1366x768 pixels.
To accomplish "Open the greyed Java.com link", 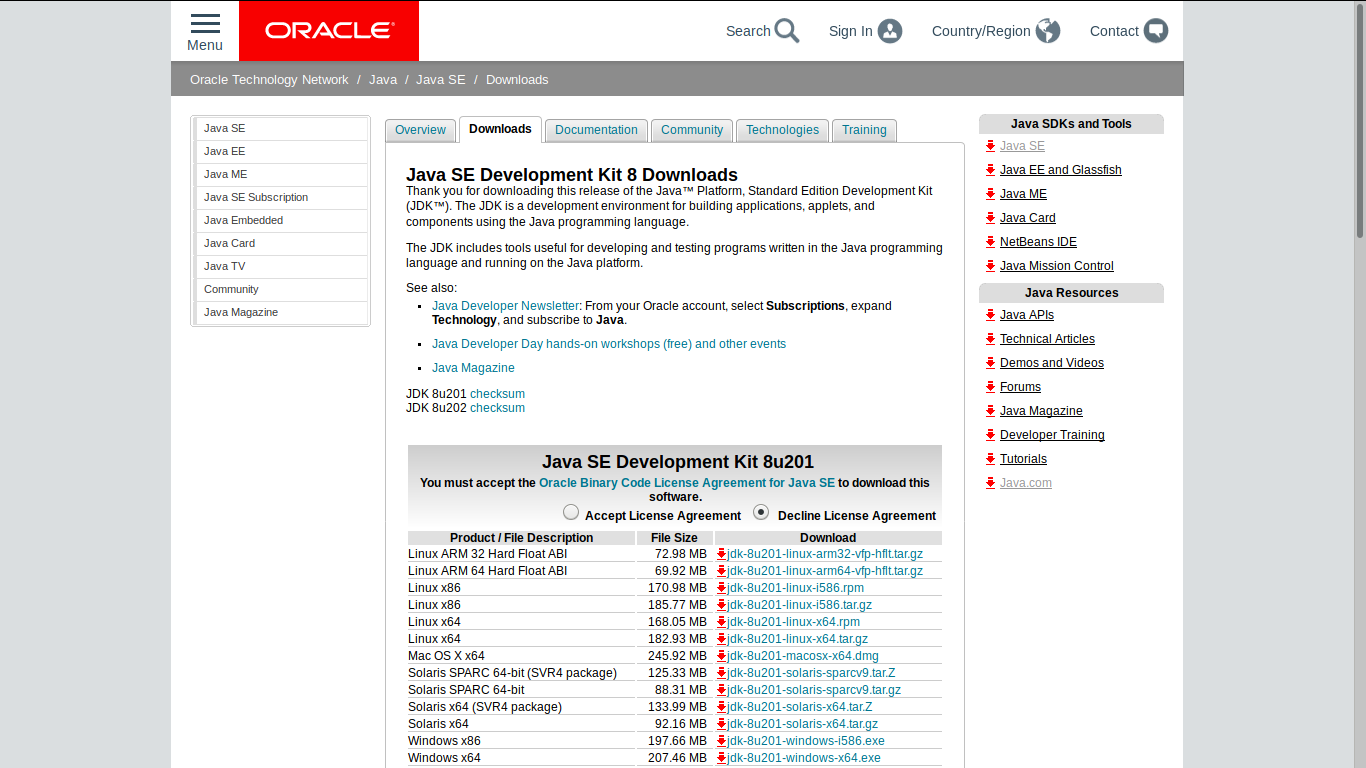I will [x=1026, y=483].
